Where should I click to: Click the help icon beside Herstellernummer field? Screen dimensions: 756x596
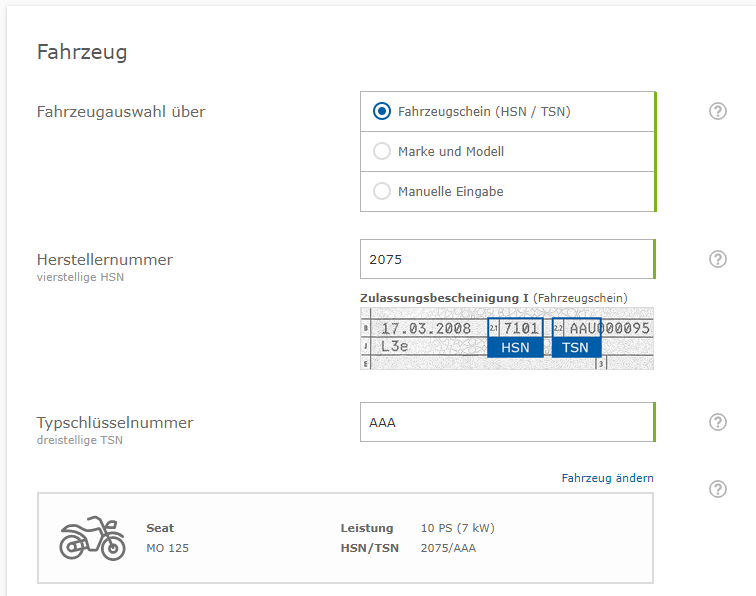[x=717, y=259]
